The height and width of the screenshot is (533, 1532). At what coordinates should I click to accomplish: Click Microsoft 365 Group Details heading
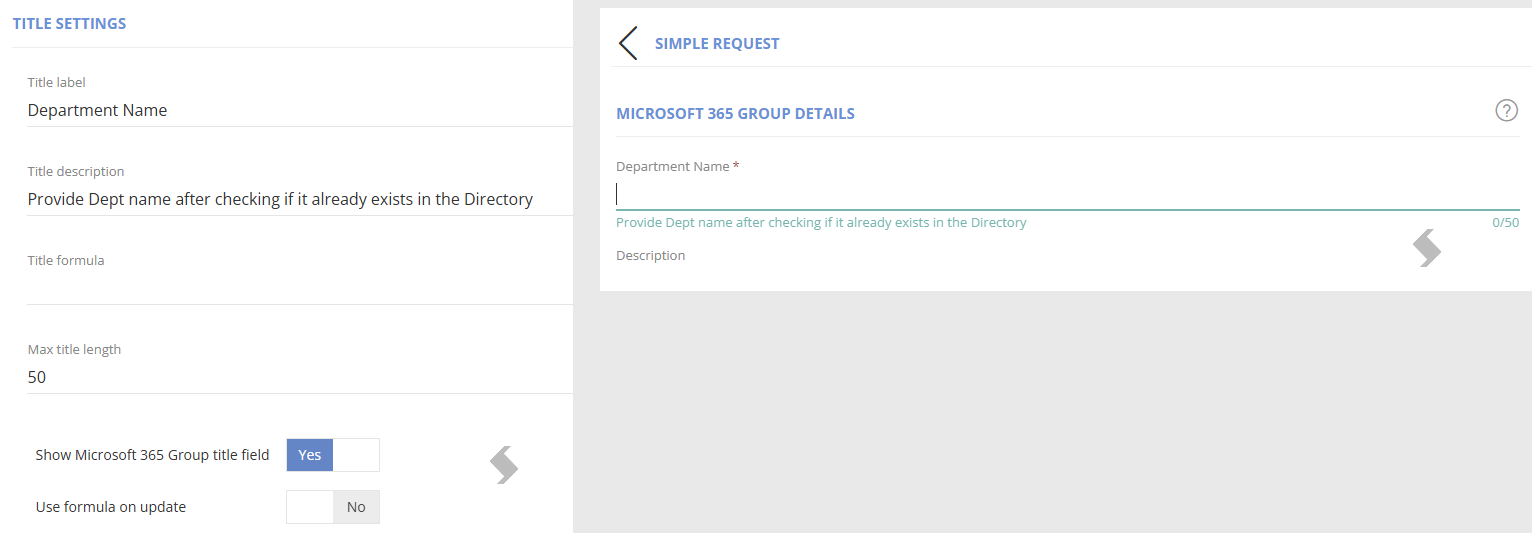pyautogui.click(x=735, y=114)
